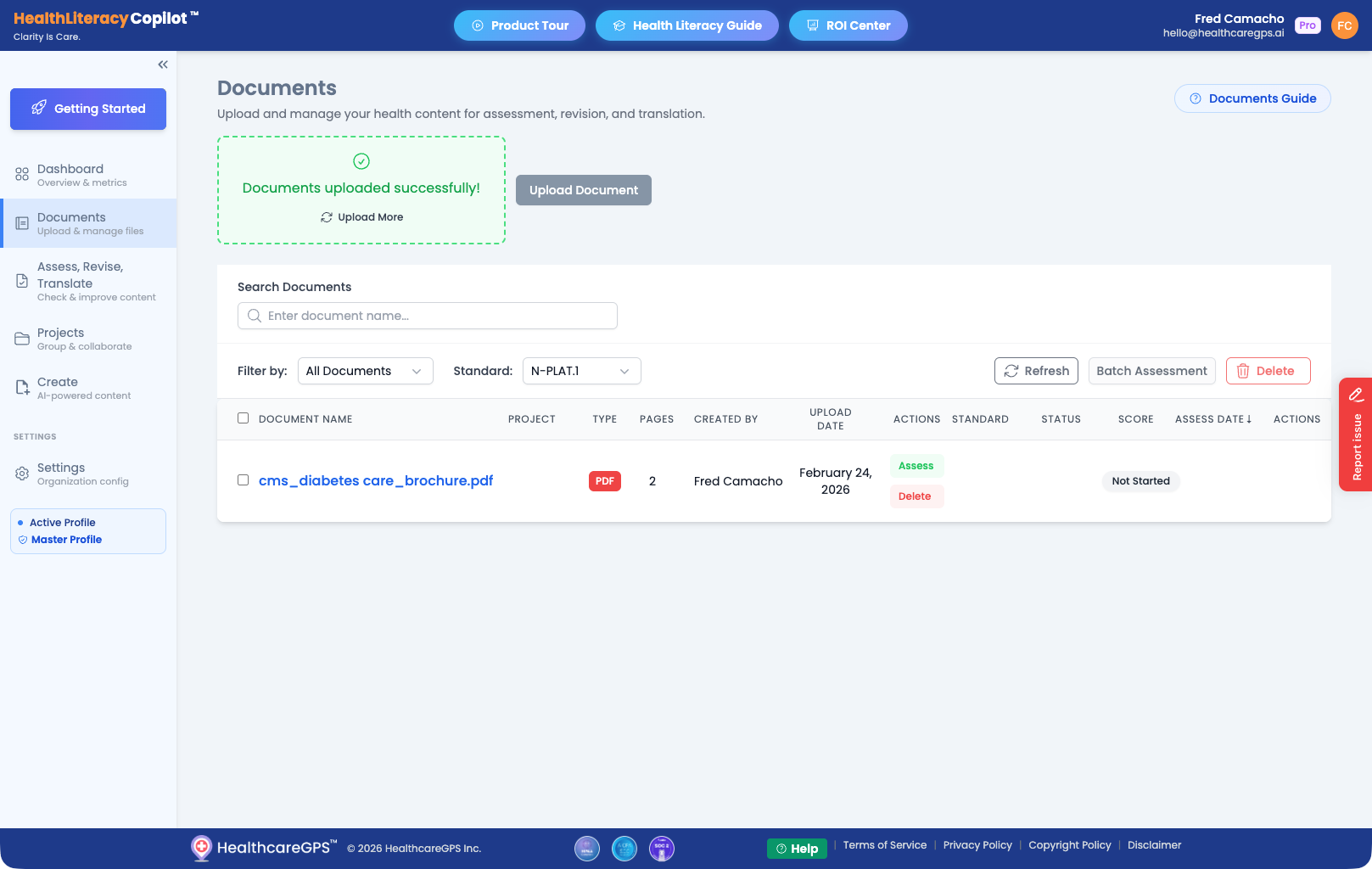
Task: Click the Batch Assessment button
Action: click(x=1151, y=371)
